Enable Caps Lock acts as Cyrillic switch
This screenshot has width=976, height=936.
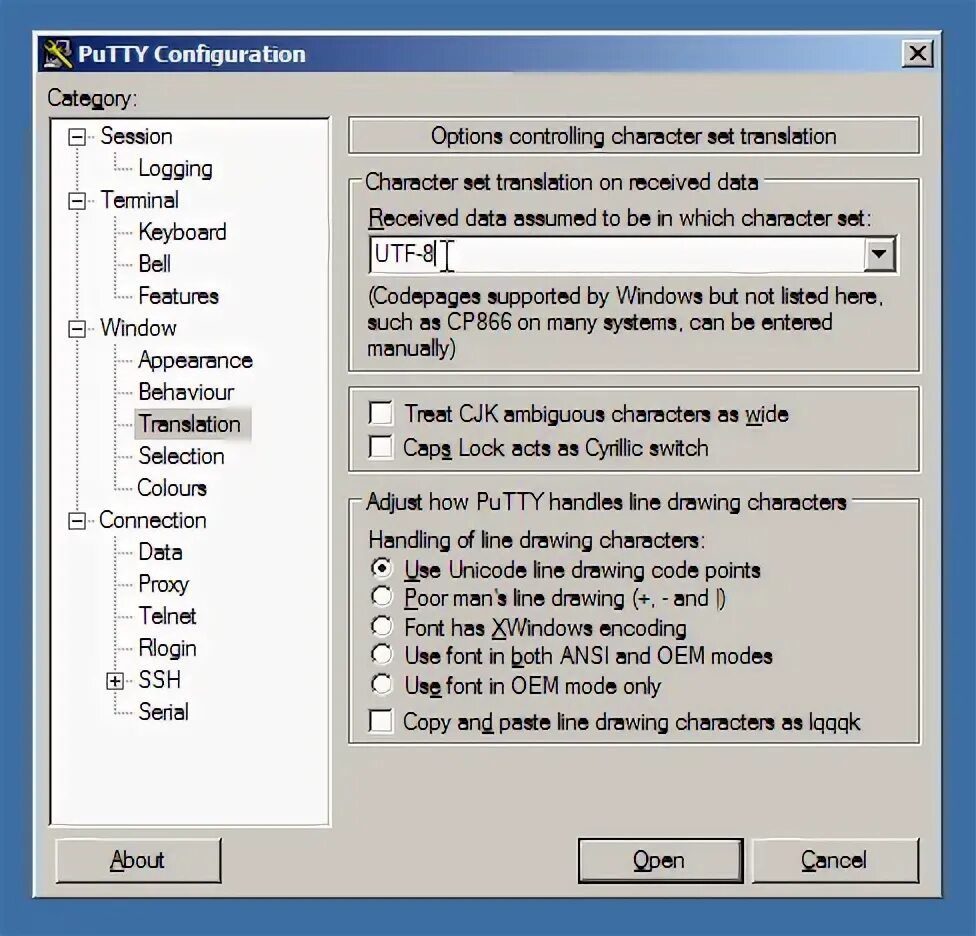(381, 447)
